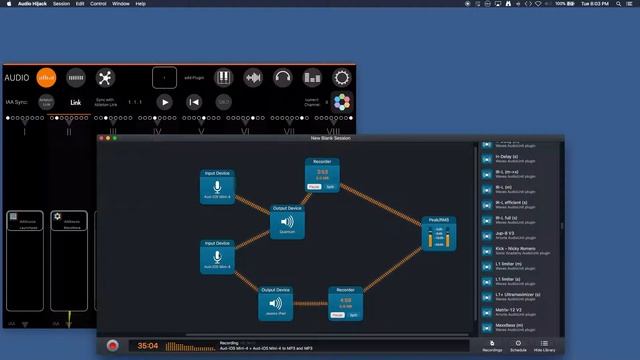Click the second channel's gear source slot
Viewport: 640px width, 360px height.
click(69, 221)
